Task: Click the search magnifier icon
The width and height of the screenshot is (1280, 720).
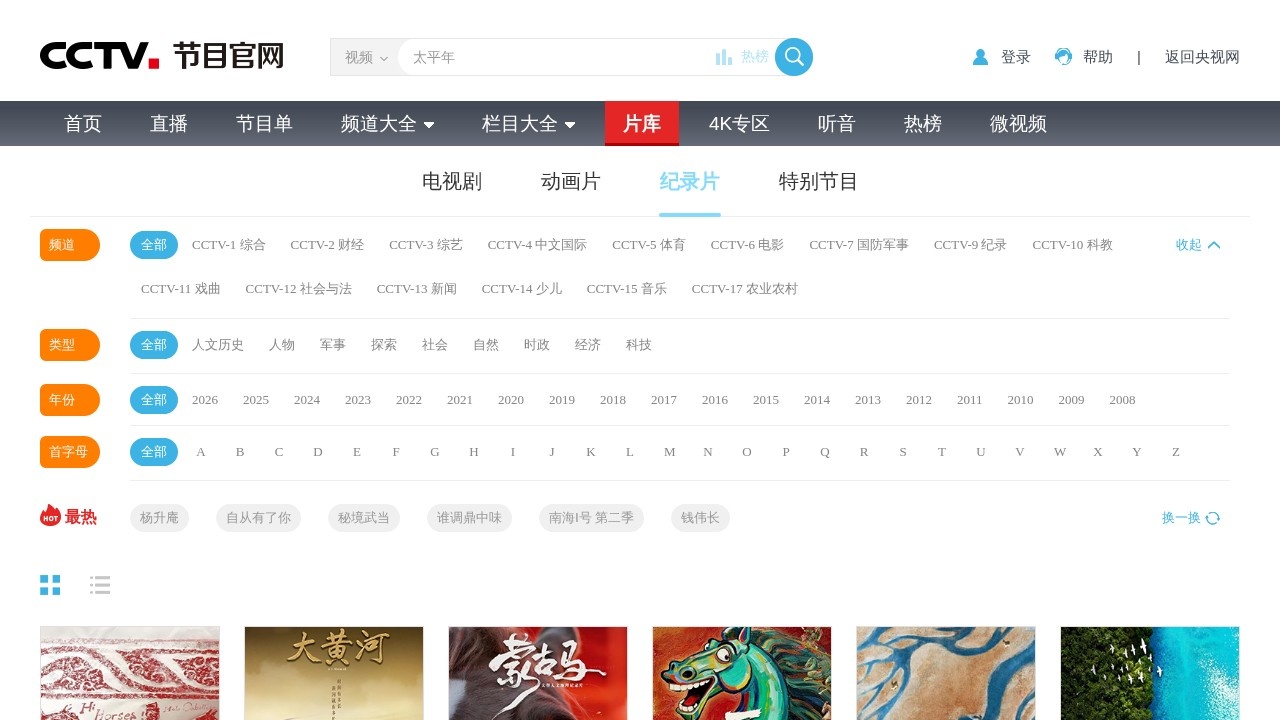Action: [x=793, y=57]
